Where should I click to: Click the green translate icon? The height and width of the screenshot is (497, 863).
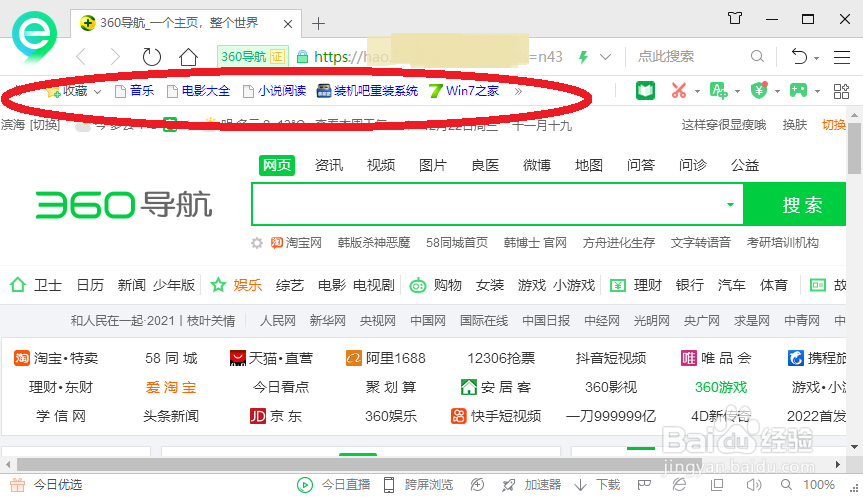point(718,91)
